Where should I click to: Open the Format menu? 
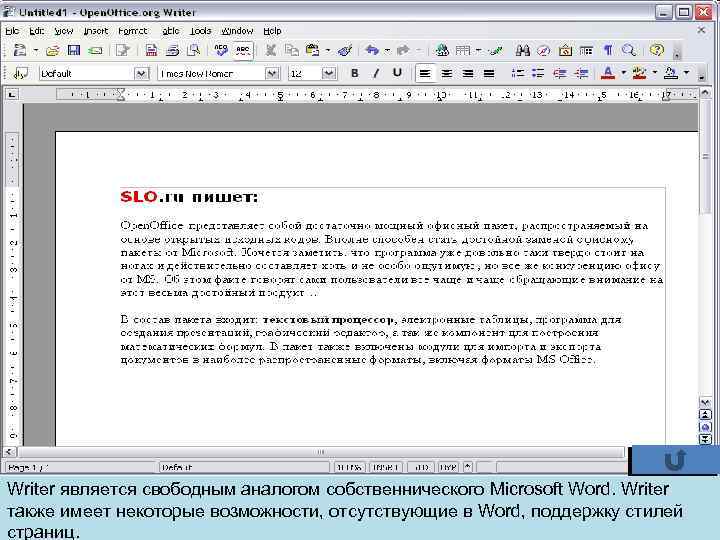pyautogui.click(x=133, y=31)
